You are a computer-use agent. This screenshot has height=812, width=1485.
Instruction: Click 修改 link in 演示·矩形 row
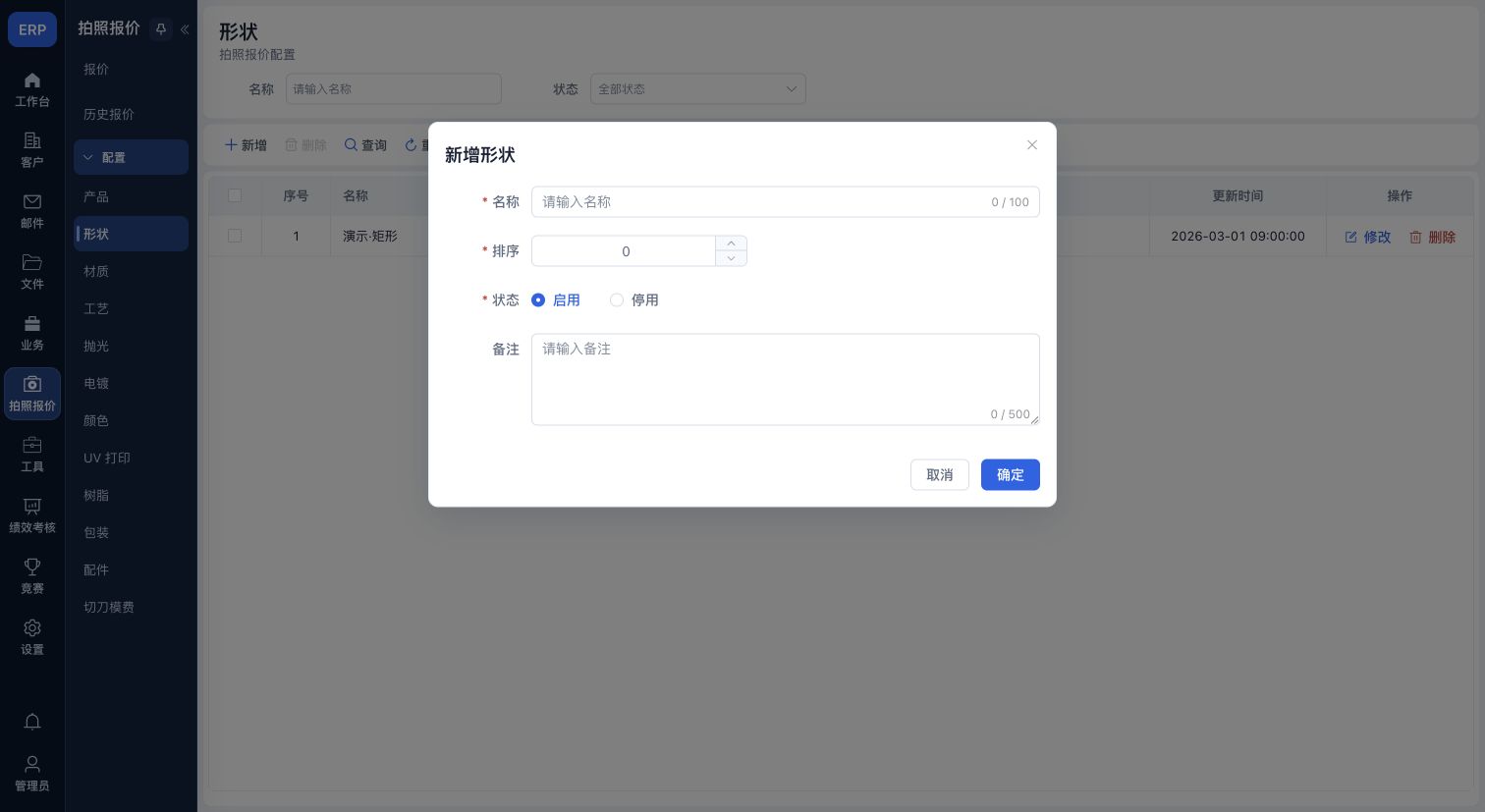[1368, 237]
